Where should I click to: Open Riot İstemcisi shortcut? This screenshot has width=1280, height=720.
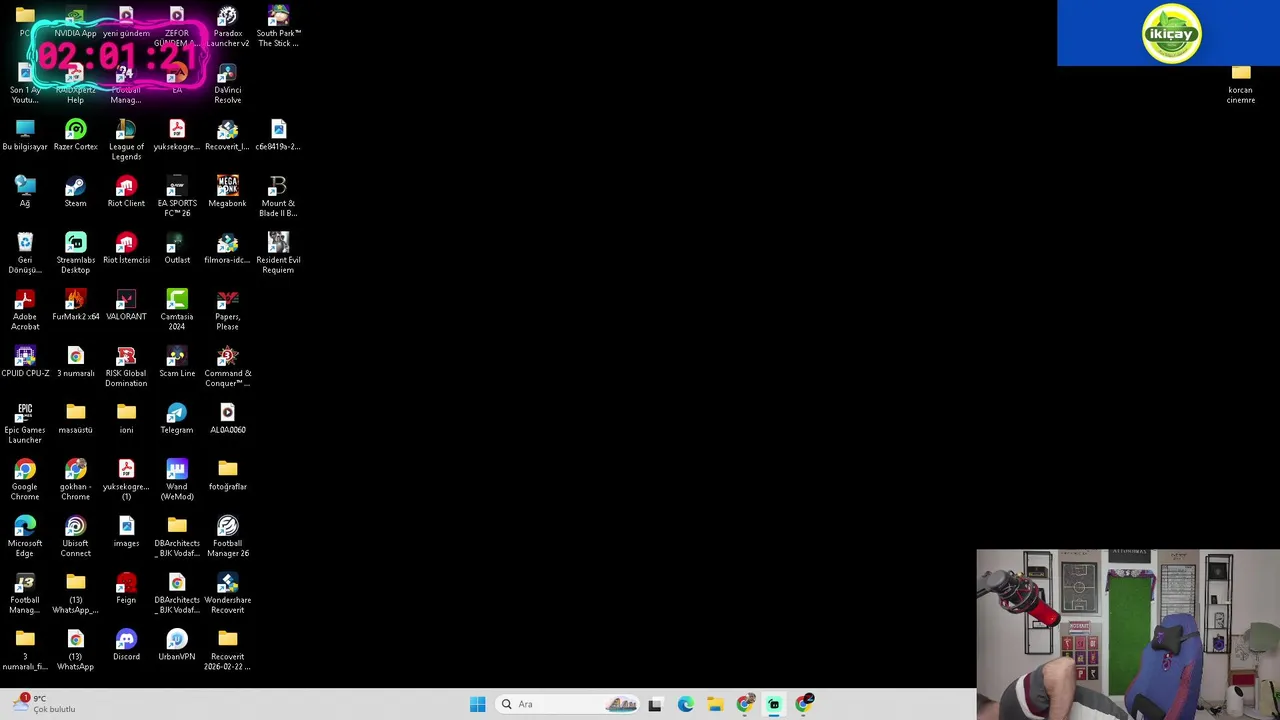(x=126, y=249)
